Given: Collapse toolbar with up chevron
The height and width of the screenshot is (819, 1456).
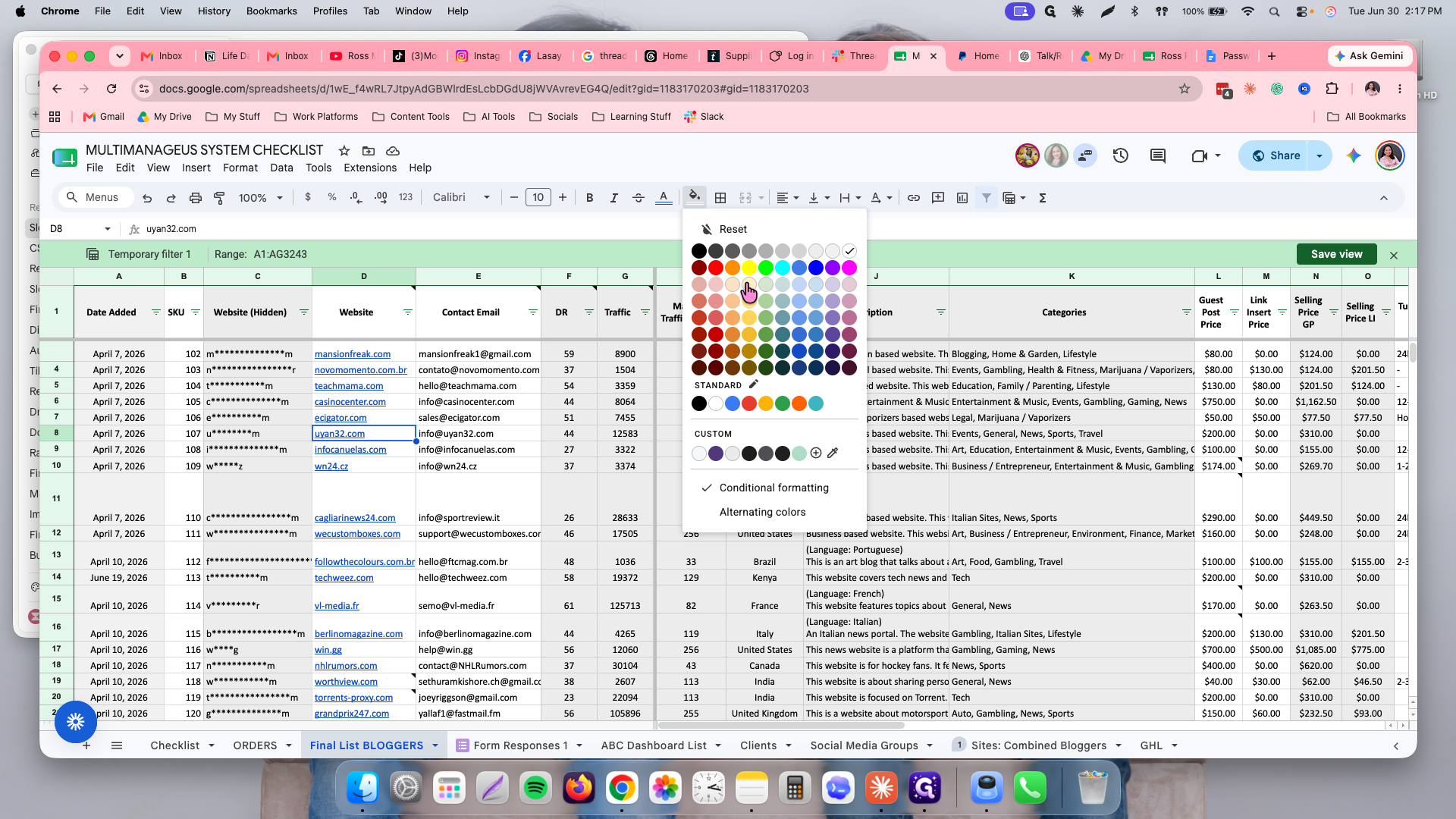Looking at the screenshot, I should coord(1384,198).
